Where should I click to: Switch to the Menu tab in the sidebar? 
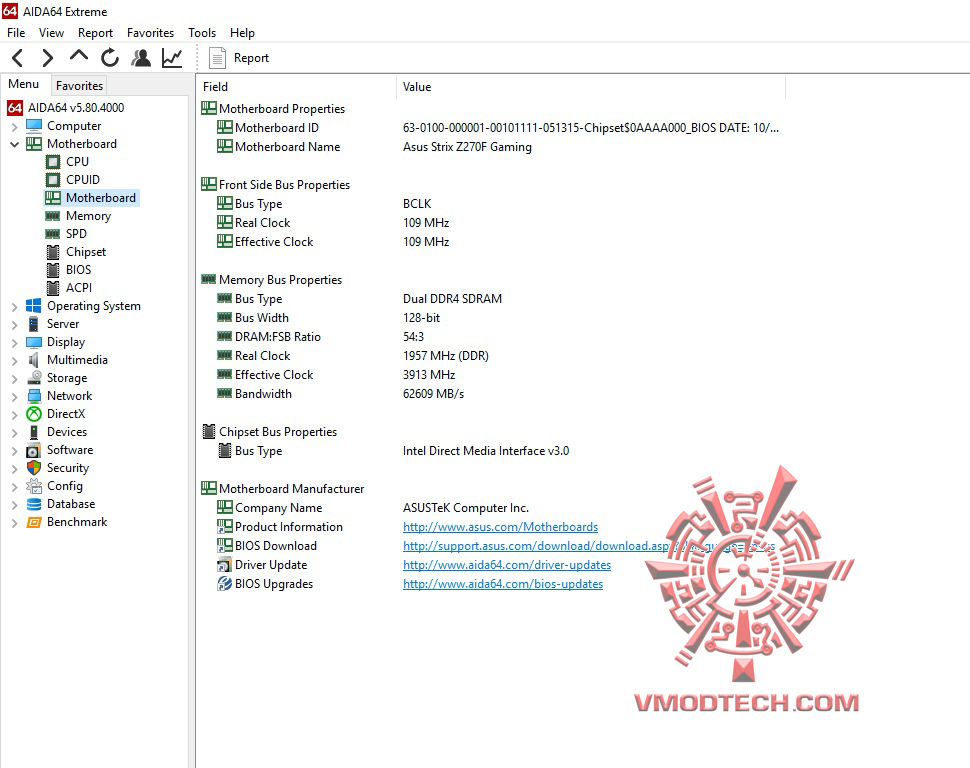(24, 84)
